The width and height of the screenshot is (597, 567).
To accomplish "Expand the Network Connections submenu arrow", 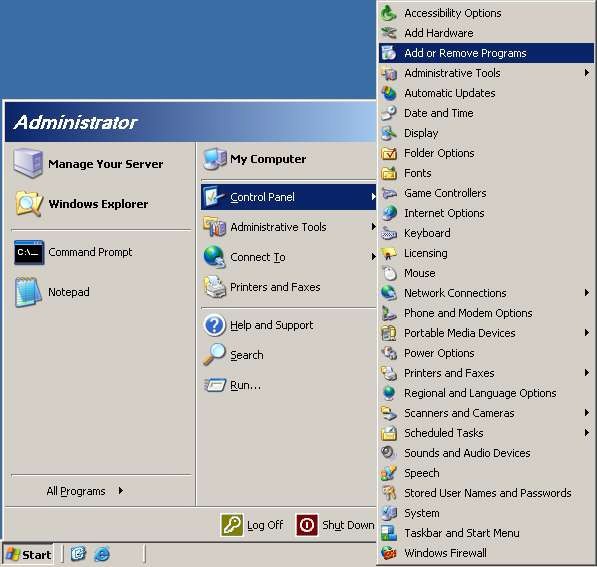I will [x=587, y=292].
